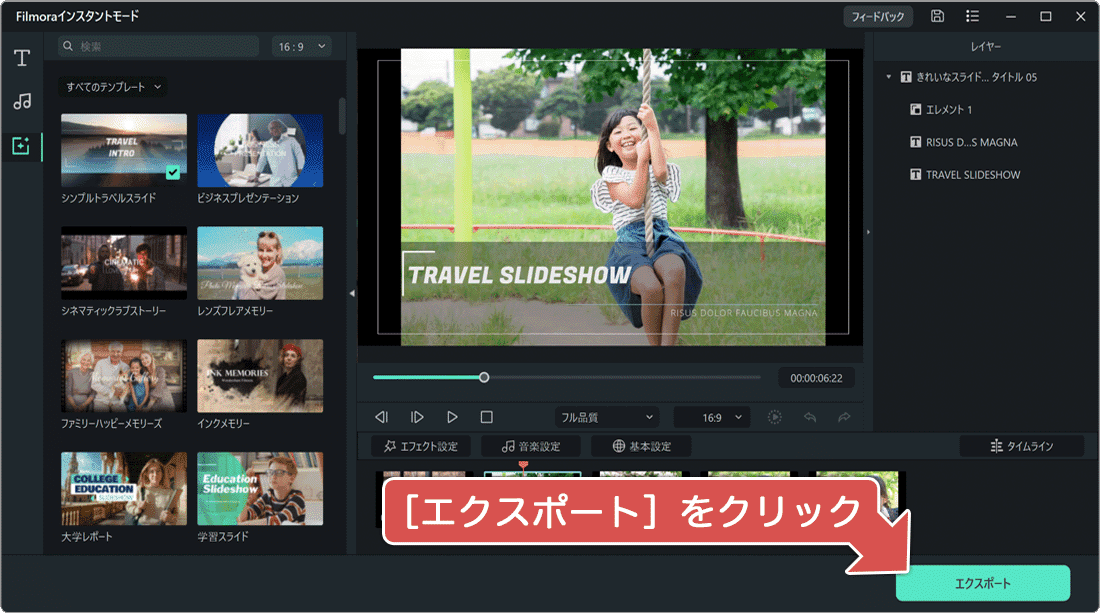The image size is (1100, 614).
Task: Open the フル品質 quality dropdown
Action: click(606, 417)
